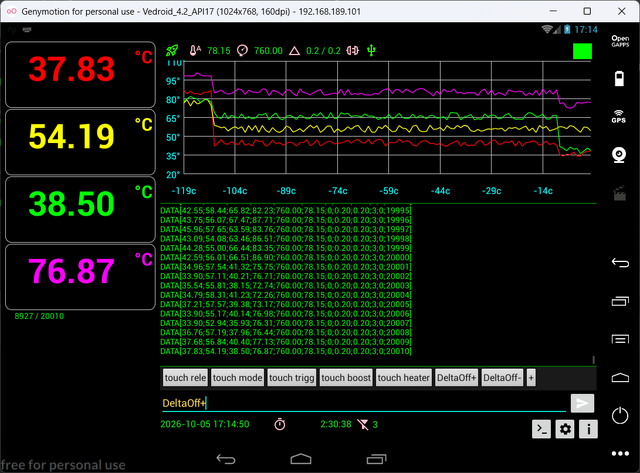Screen dimensions: 640x473
Task: Click the 'touch rele' button
Action: [185, 378]
